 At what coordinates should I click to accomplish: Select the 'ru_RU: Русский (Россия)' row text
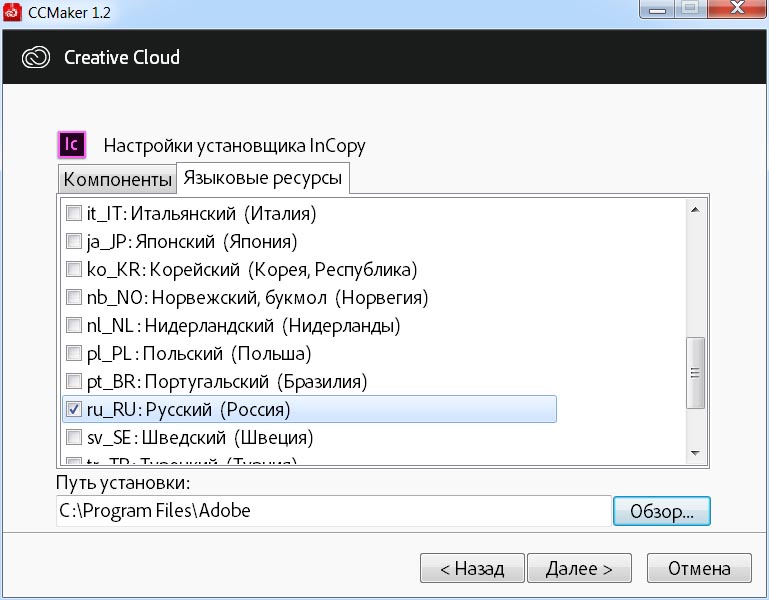[188, 410]
